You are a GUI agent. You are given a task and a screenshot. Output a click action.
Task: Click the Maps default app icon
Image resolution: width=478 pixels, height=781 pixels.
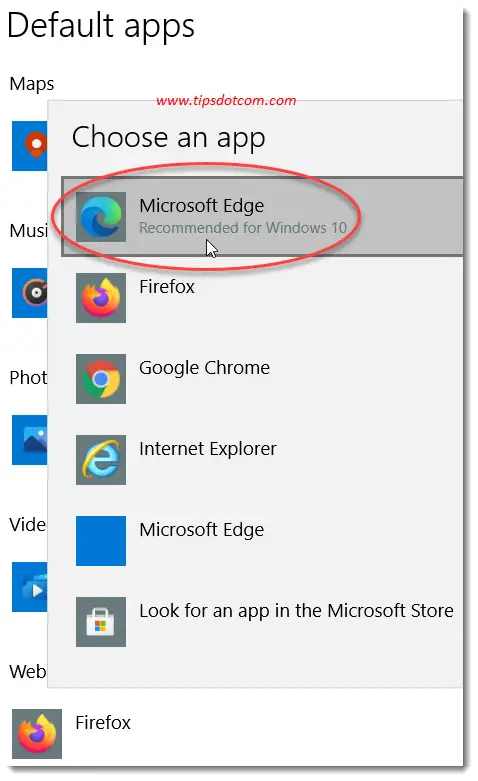[30, 145]
